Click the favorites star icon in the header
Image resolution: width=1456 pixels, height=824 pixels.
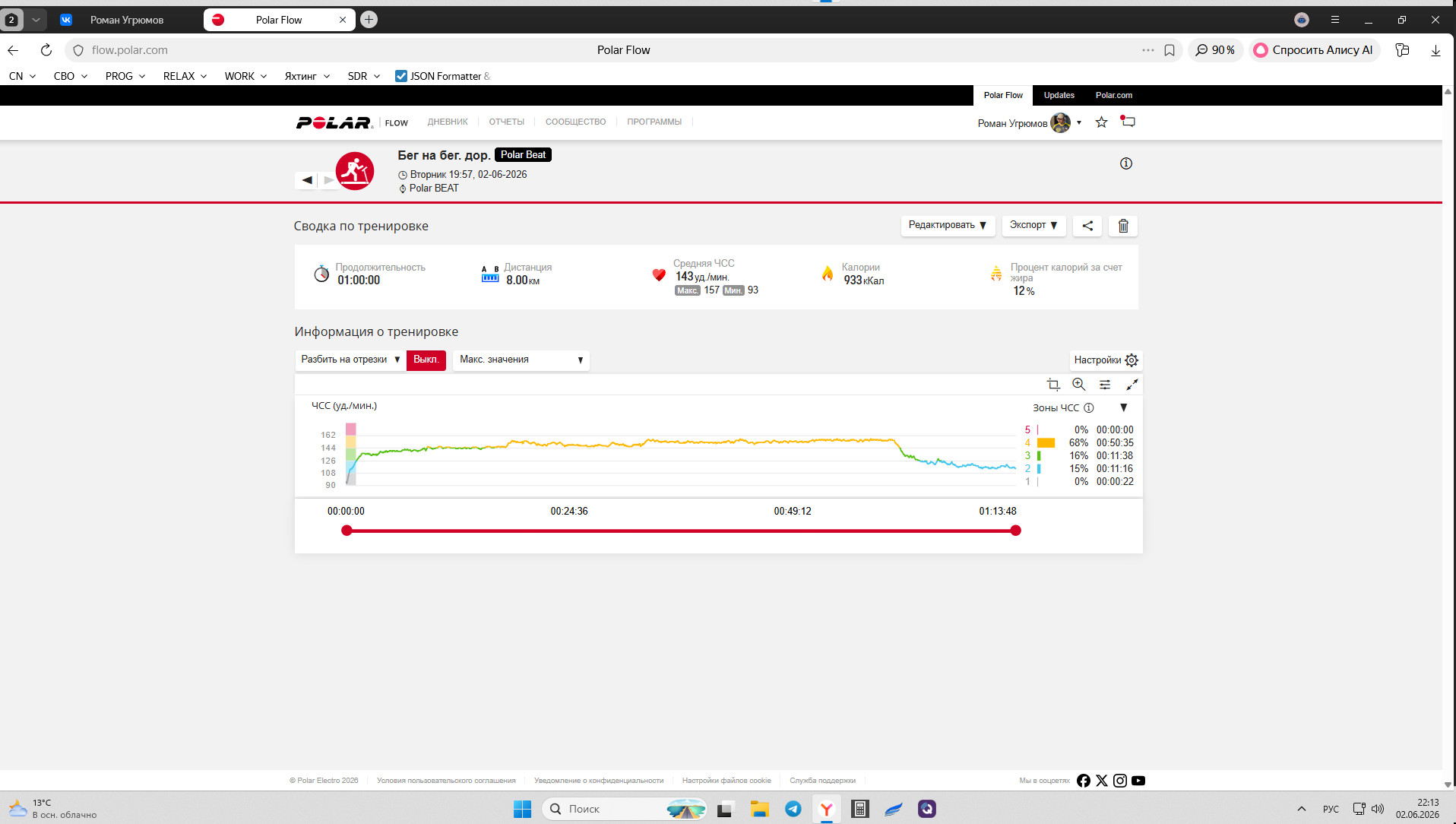1101,122
